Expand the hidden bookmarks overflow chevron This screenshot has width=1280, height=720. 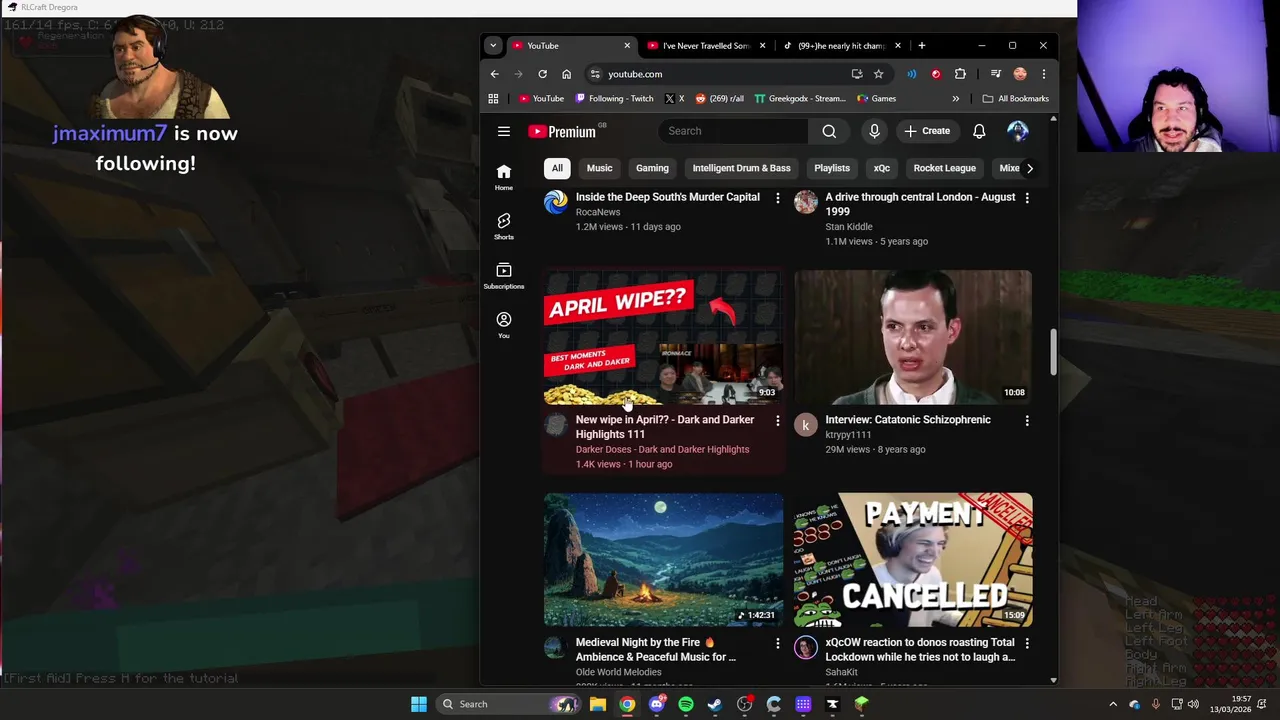[955, 99]
